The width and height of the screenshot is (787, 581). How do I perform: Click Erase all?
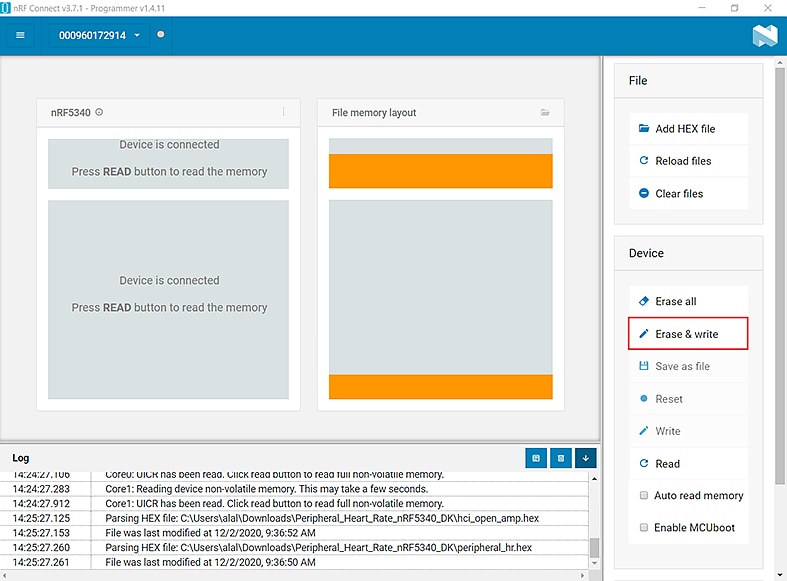[x=688, y=302]
